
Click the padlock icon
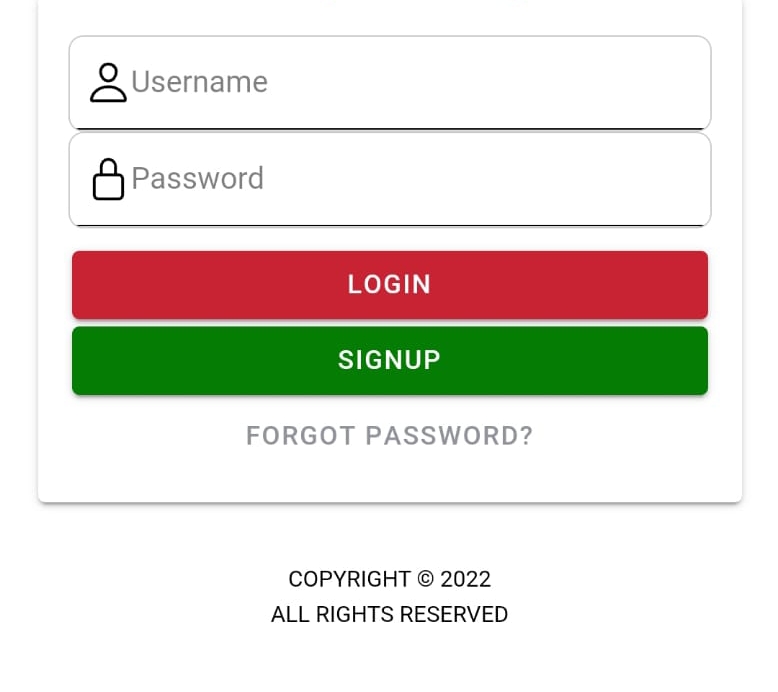(108, 179)
